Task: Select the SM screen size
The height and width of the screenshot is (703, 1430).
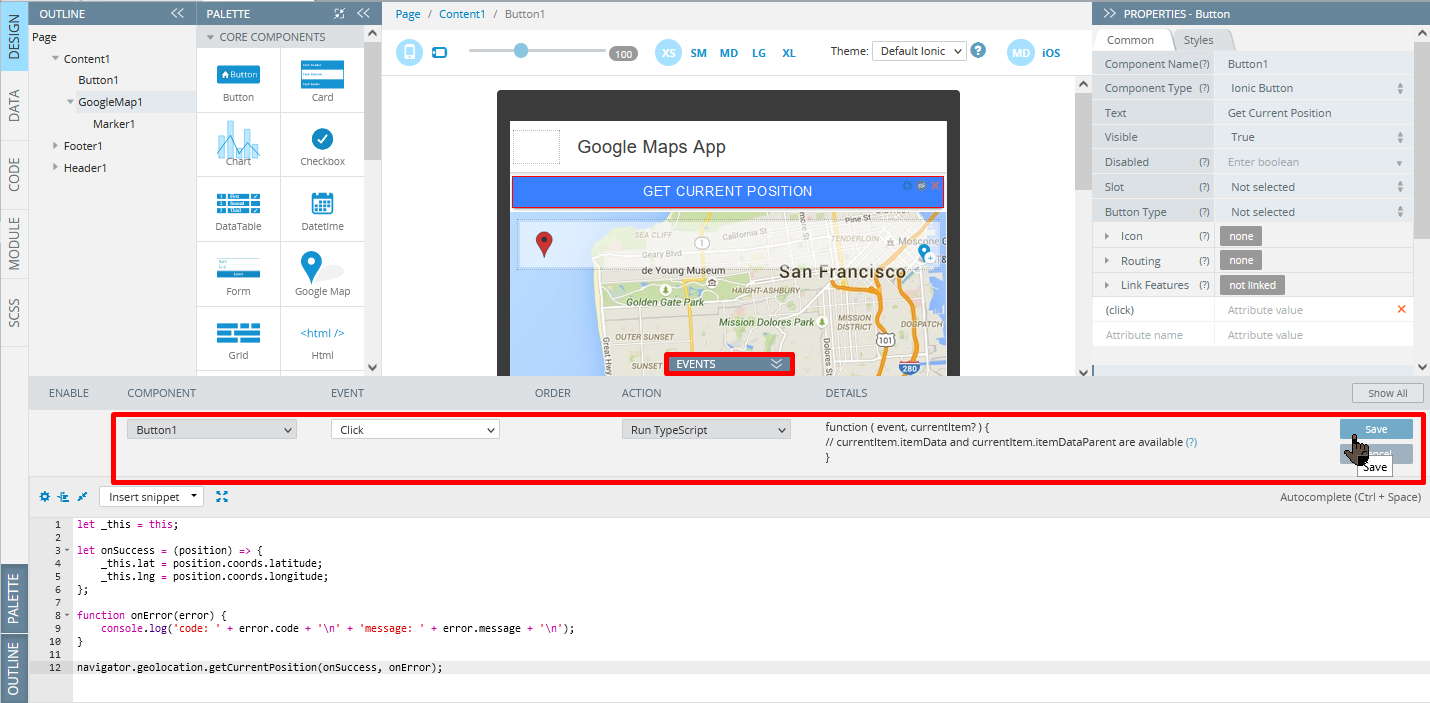Action: pyautogui.click(x=698, y=53)
